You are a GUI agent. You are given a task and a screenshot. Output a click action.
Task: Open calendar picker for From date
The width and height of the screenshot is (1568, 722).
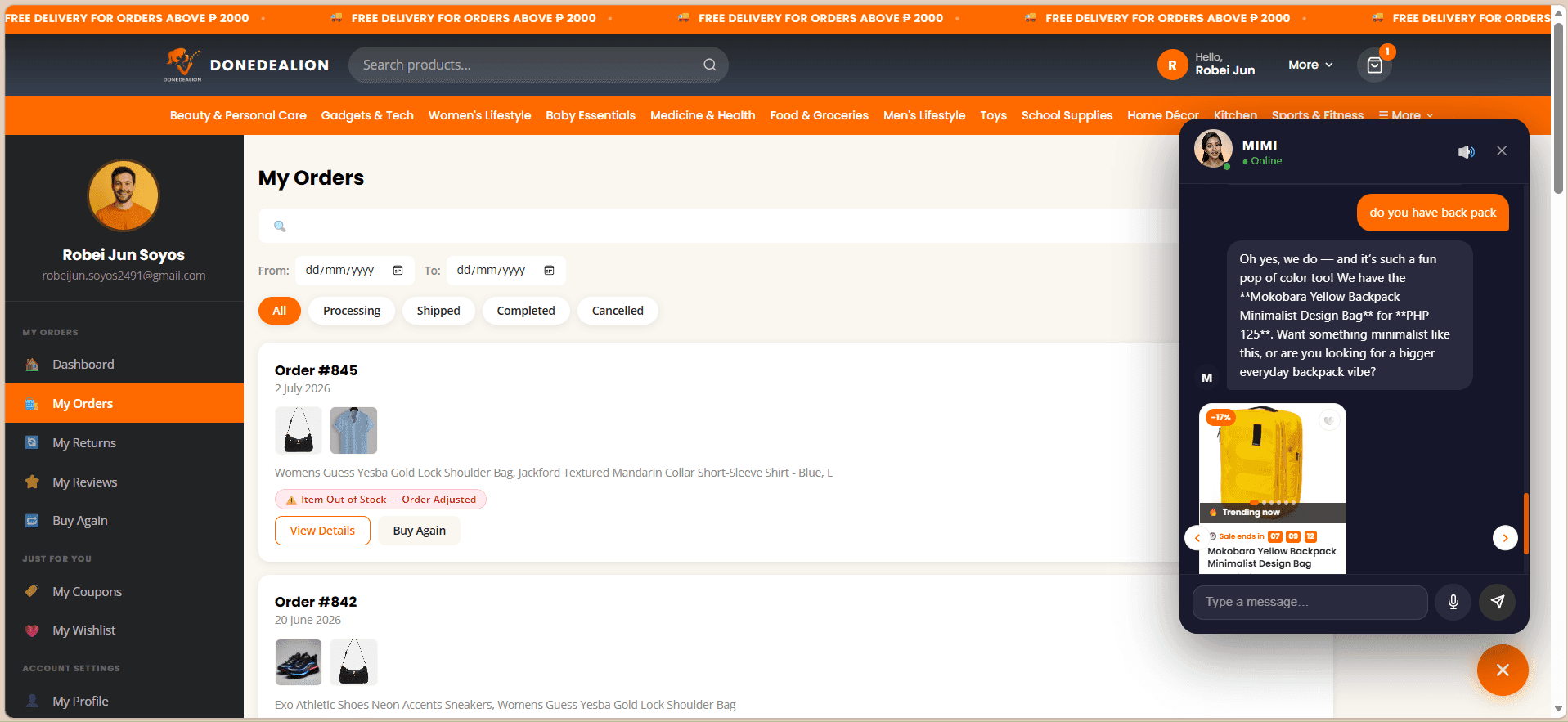(x=398, y=271)
